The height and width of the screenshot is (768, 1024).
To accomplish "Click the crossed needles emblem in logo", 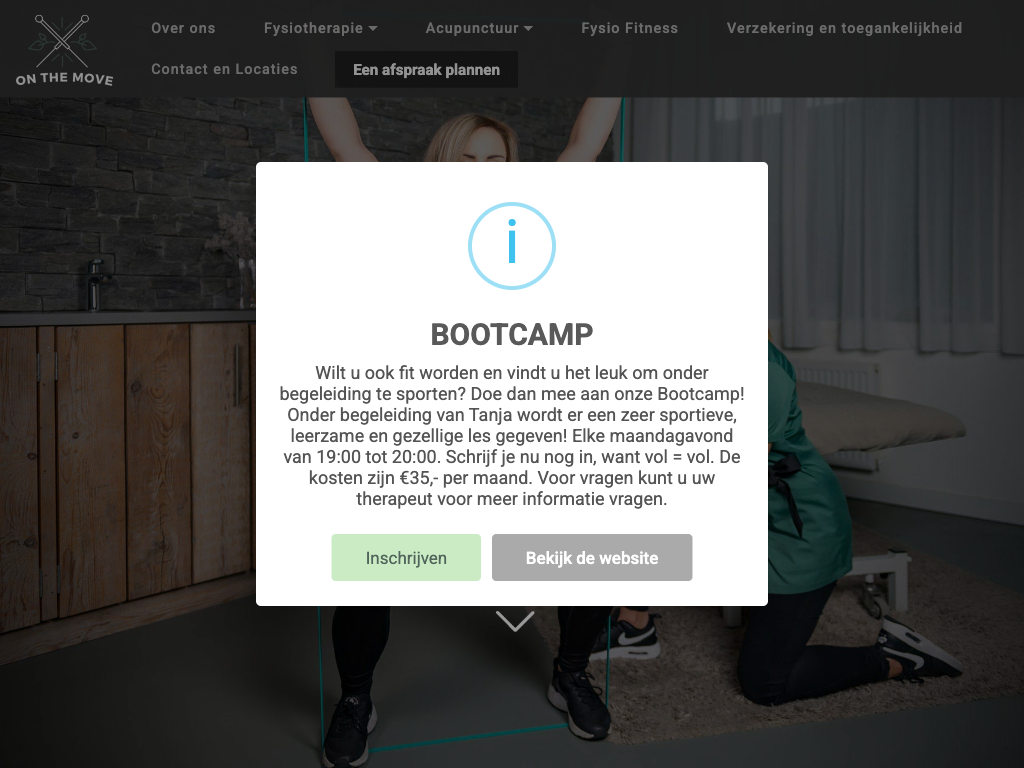I will tap(63, 40).
